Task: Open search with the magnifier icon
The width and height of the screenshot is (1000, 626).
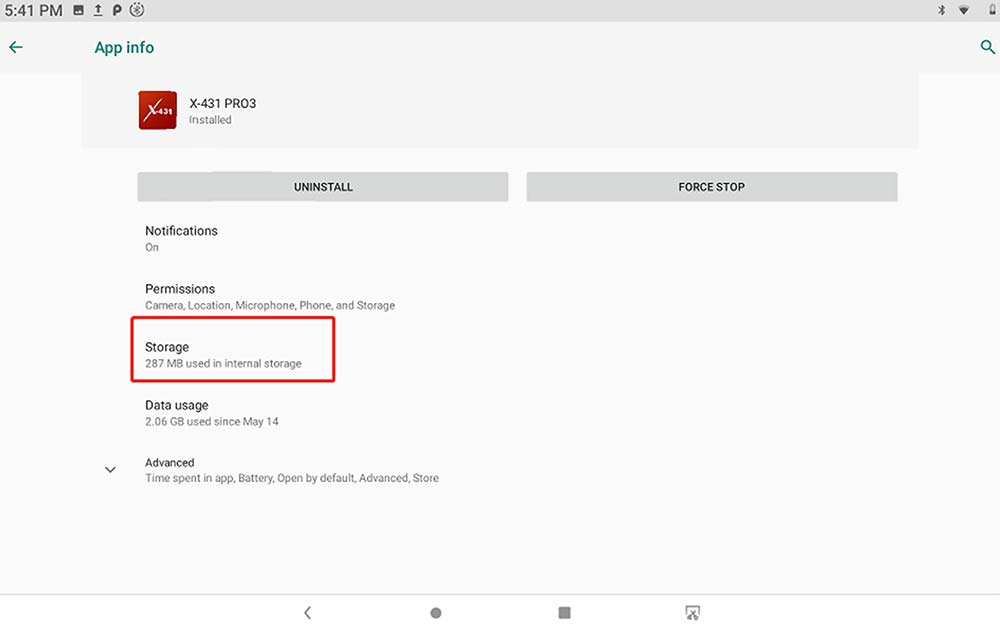Action: pos(987,47)
